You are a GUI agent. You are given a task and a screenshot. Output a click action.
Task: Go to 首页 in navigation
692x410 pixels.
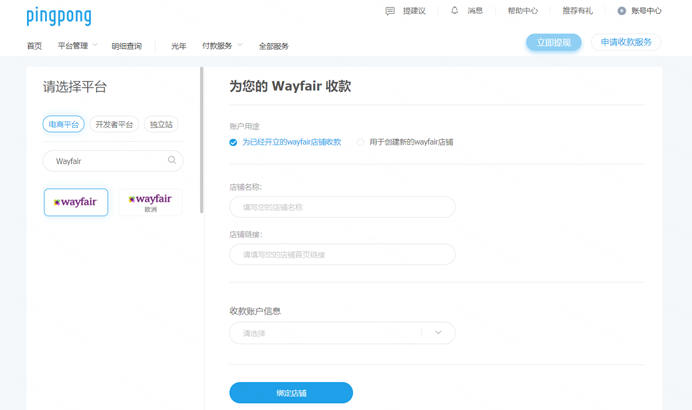tap(34, 46)
